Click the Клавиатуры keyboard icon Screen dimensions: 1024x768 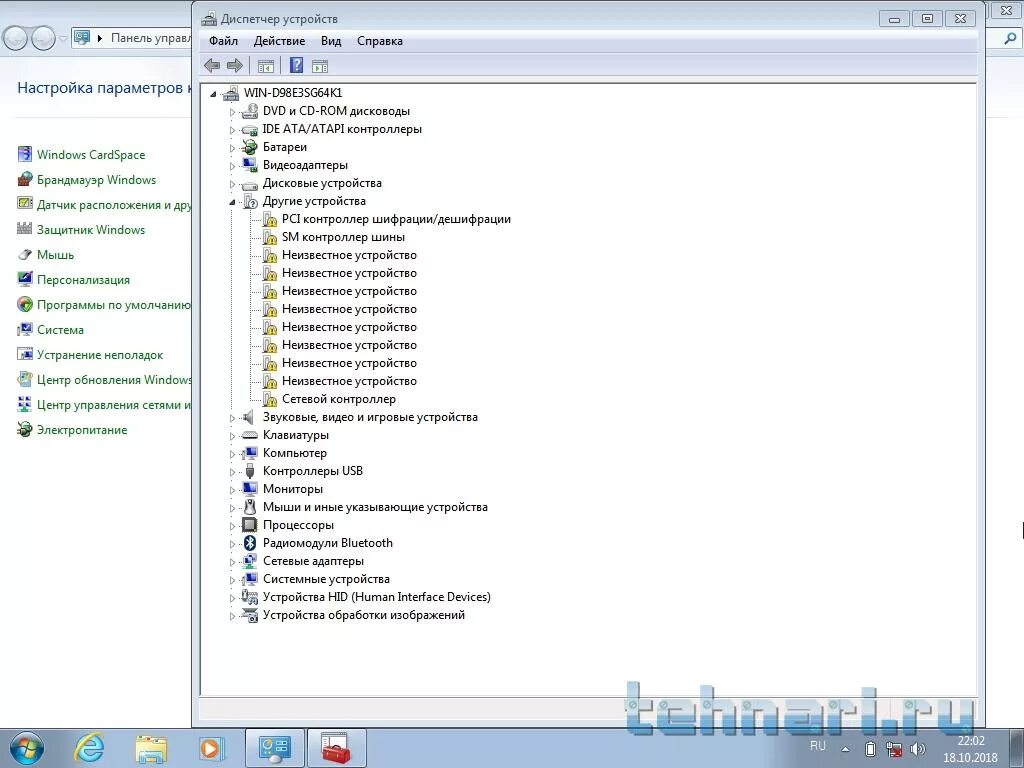click(x=249, y=435)
